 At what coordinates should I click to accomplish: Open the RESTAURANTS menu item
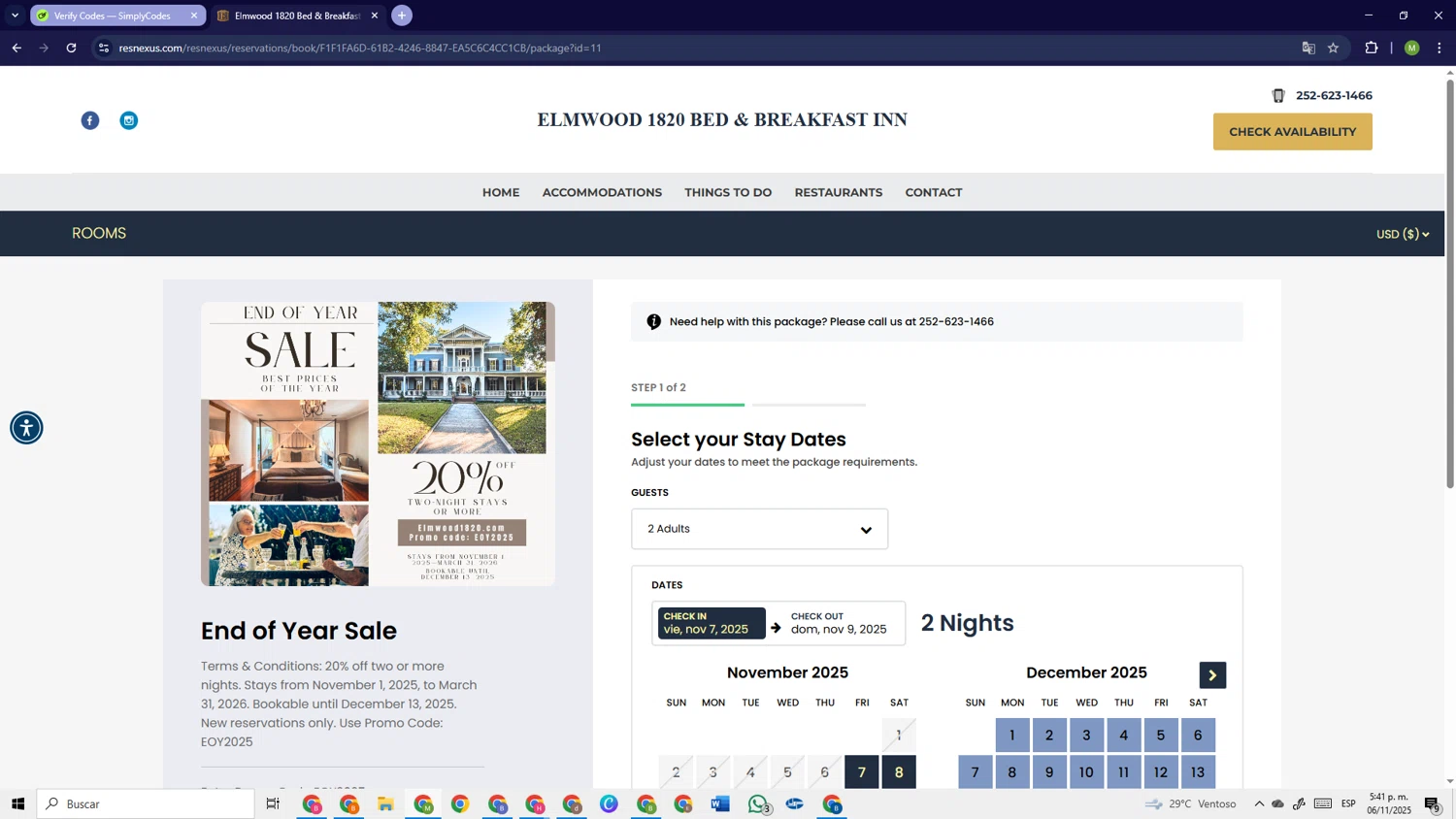(839, 192)
